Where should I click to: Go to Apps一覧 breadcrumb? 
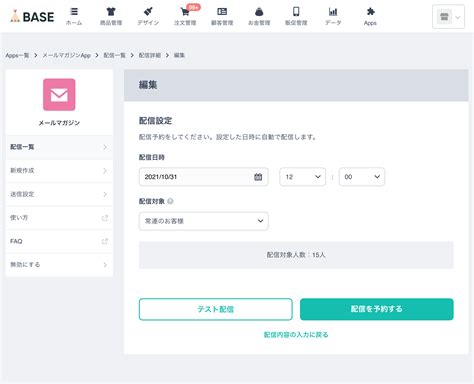point(17,55)
